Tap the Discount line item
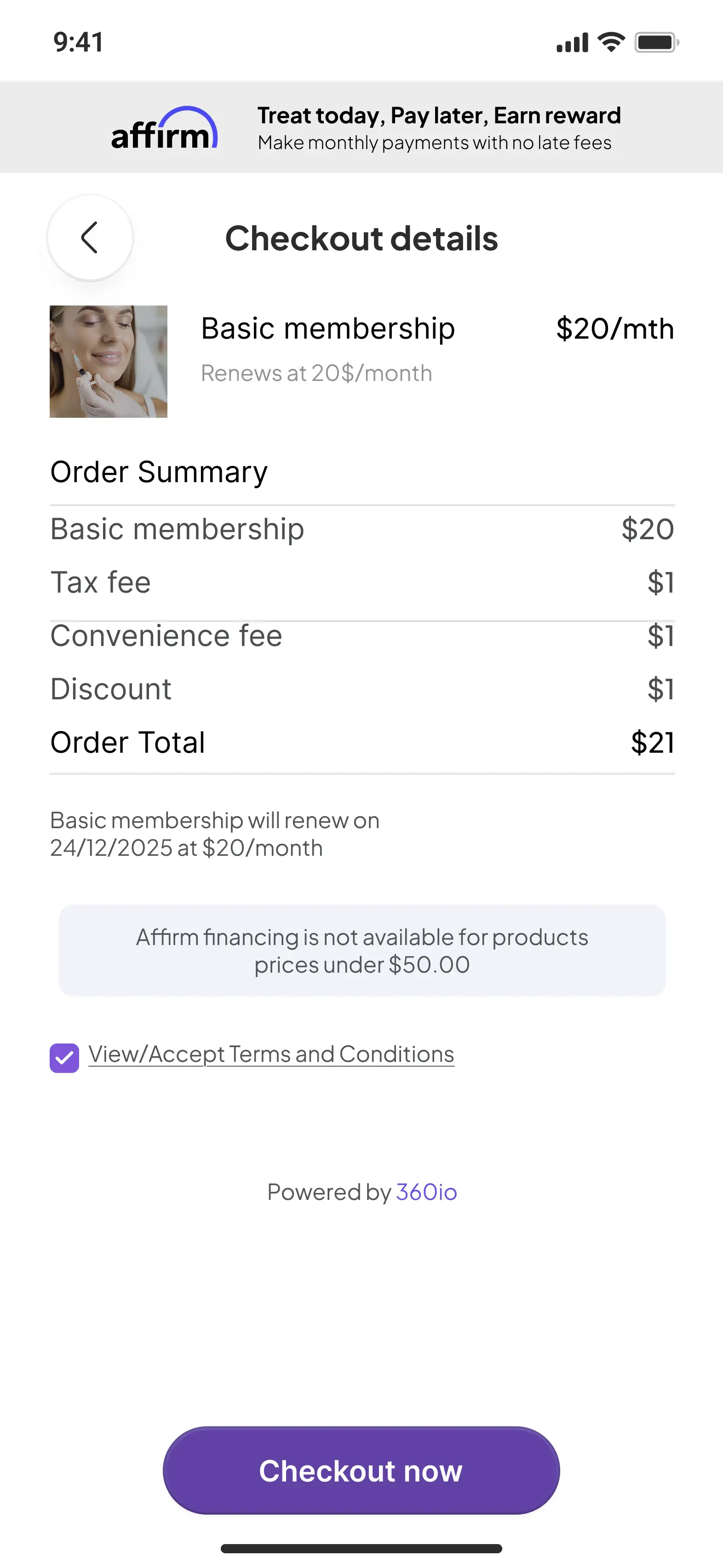Screen dimensions: 723x1568 pos(362,689)
